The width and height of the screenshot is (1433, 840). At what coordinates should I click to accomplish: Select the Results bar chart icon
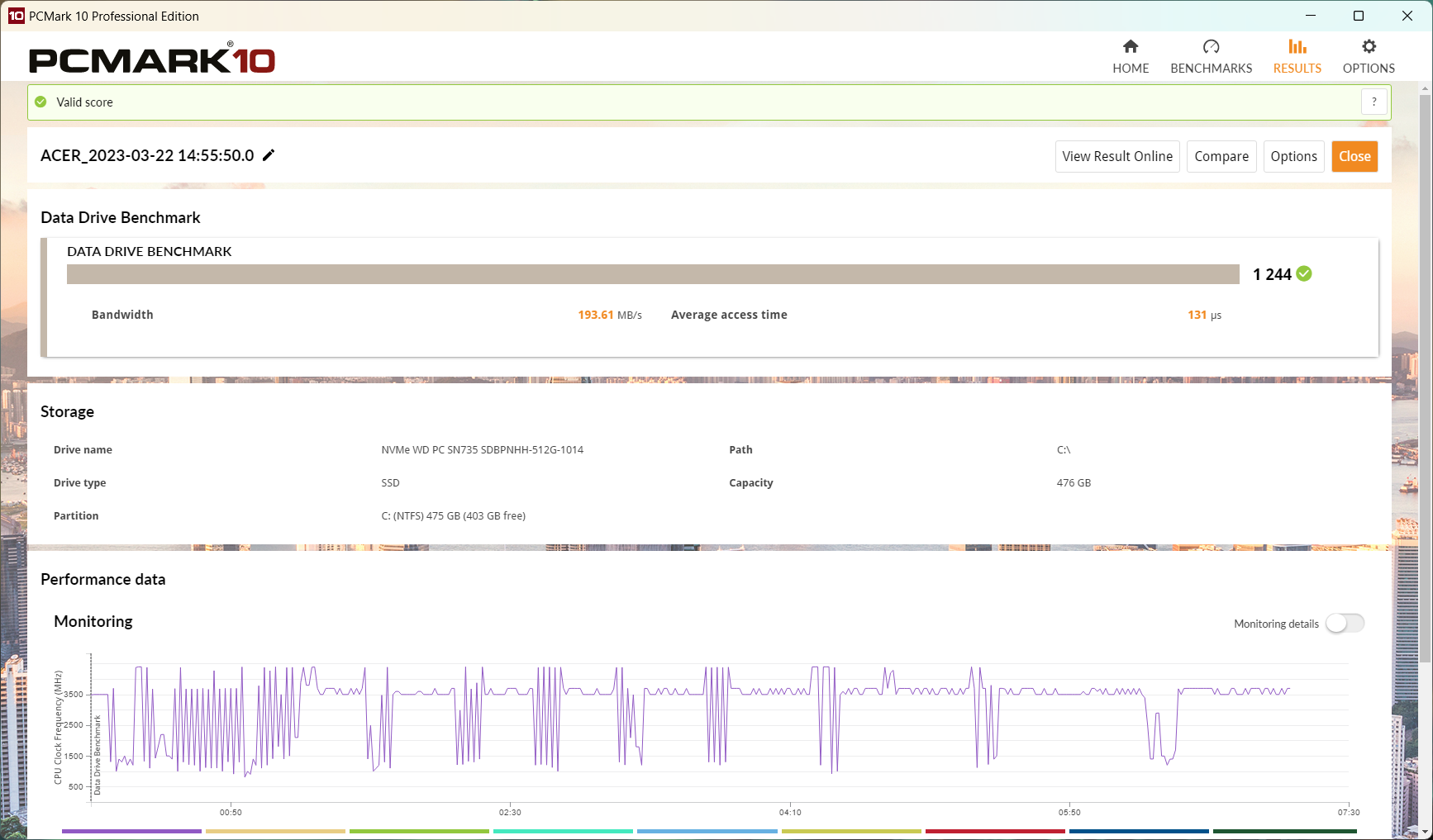click(x=1297, y=47)
